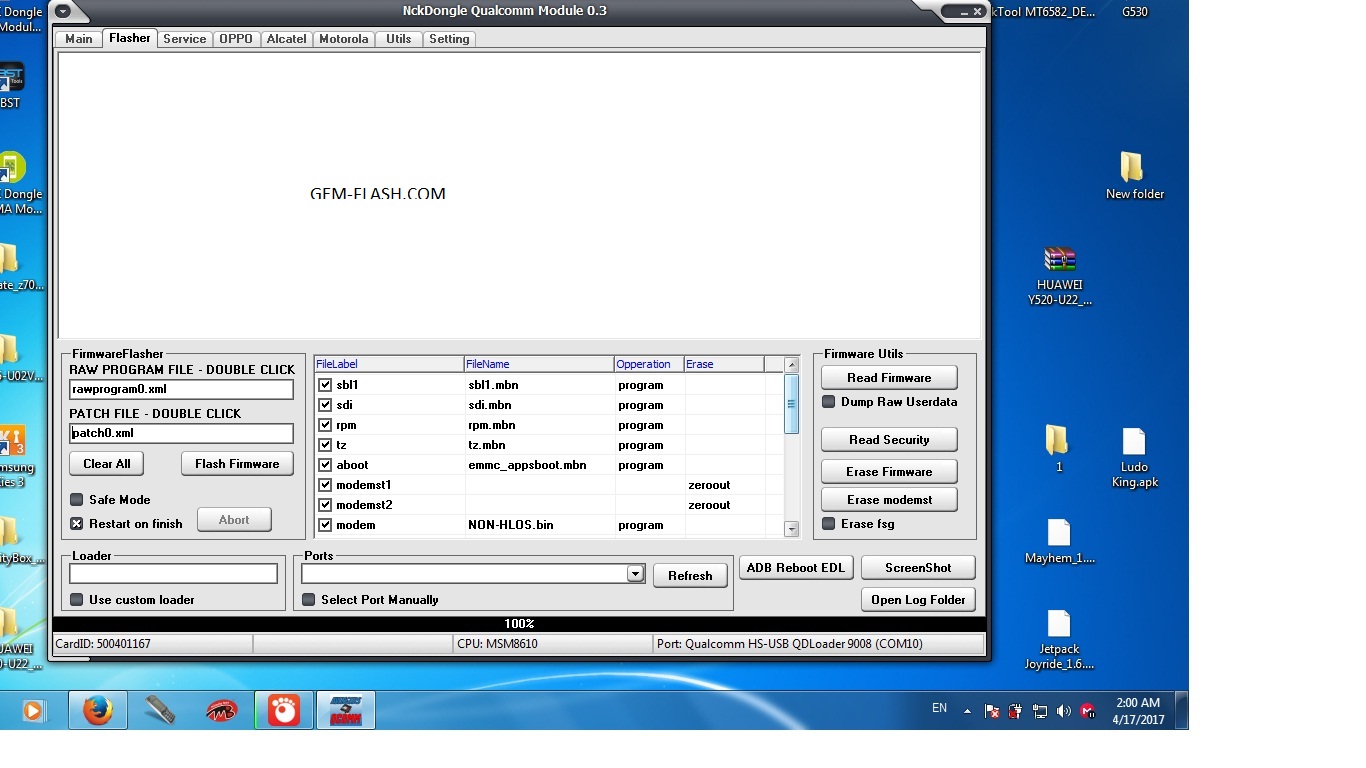This screenshot has width=1366, height=768.
Task: Click Erase modemst button
Action: [889, 500]
